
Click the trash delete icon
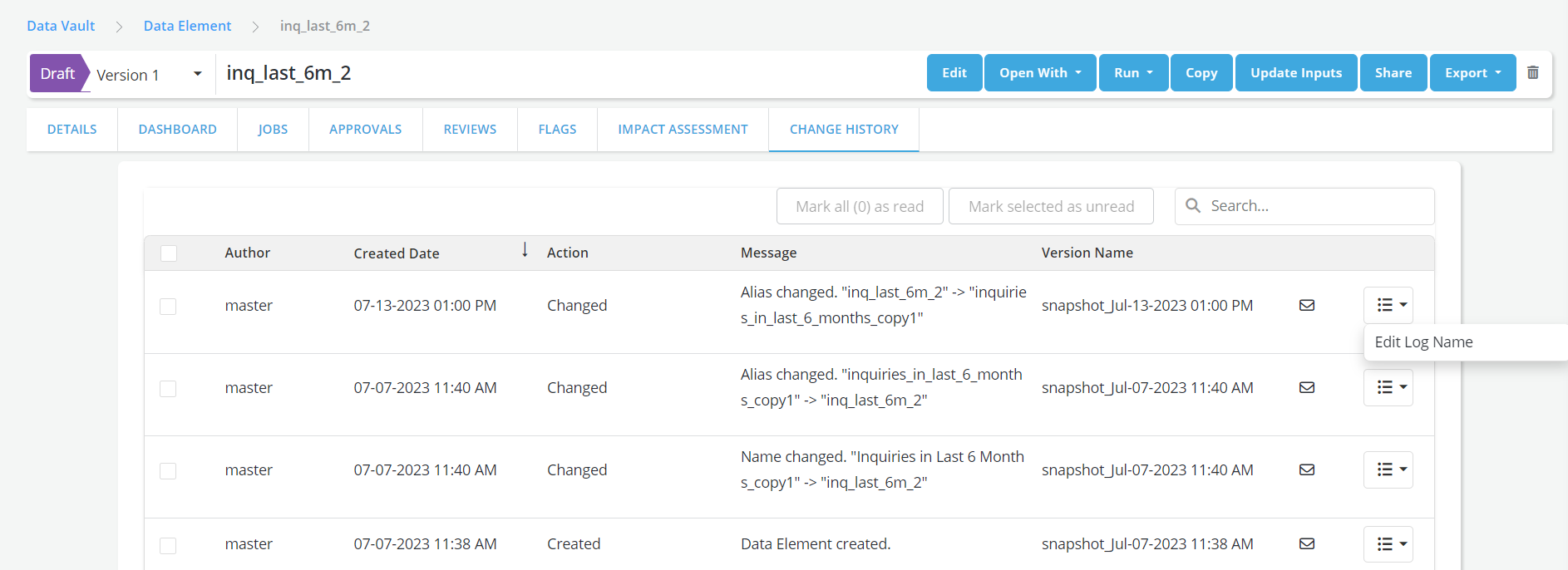point(1533,73)
